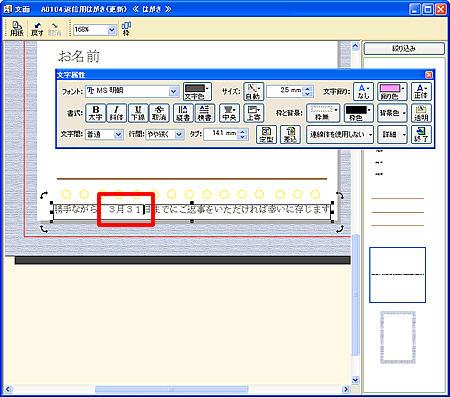The image size is (450, 398).
Task: Toggle 太字 bold formatting
Action: coord(96,113)
